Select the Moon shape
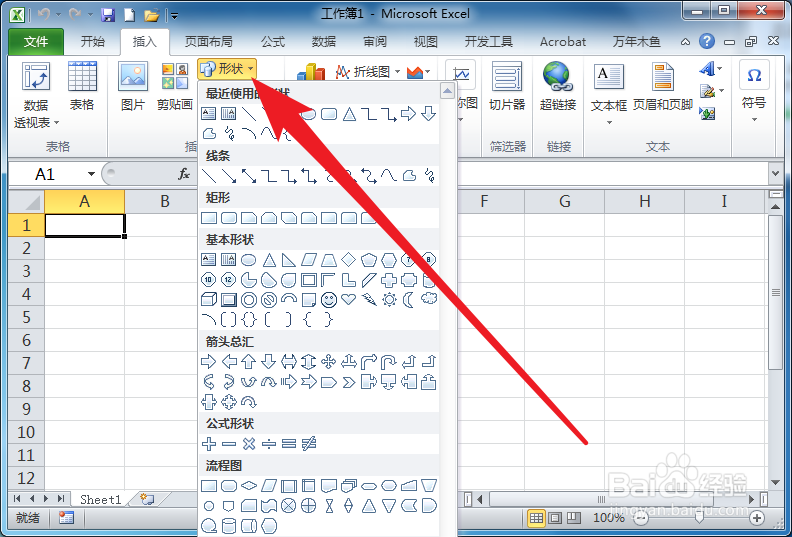The image size is (792, 537). (409, 300)
